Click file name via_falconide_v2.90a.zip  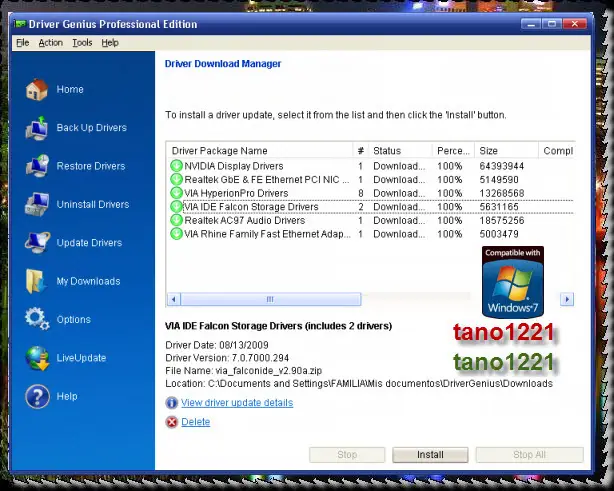269,370
